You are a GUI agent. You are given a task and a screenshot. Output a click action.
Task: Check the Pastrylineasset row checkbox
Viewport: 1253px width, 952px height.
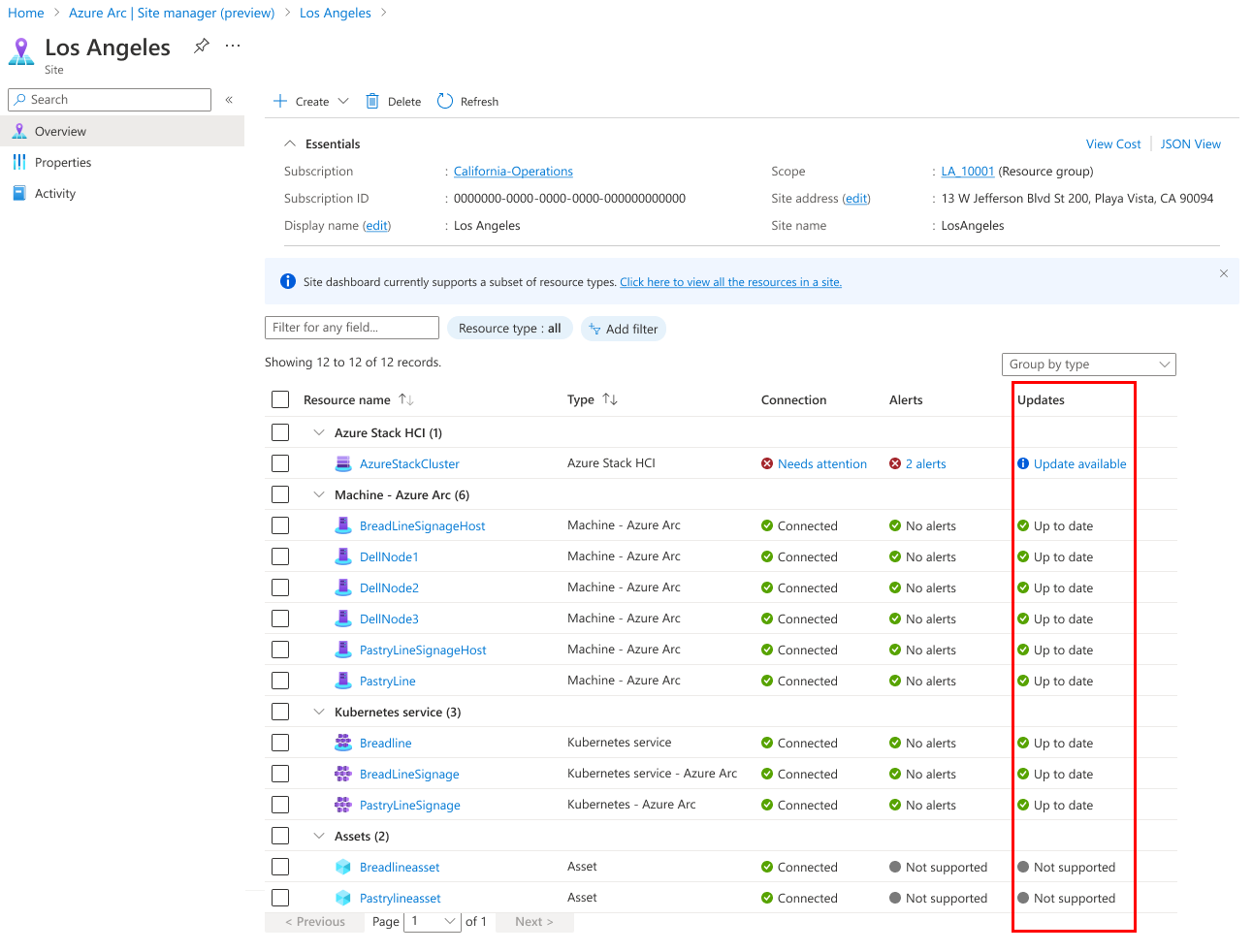pos(280,898)
